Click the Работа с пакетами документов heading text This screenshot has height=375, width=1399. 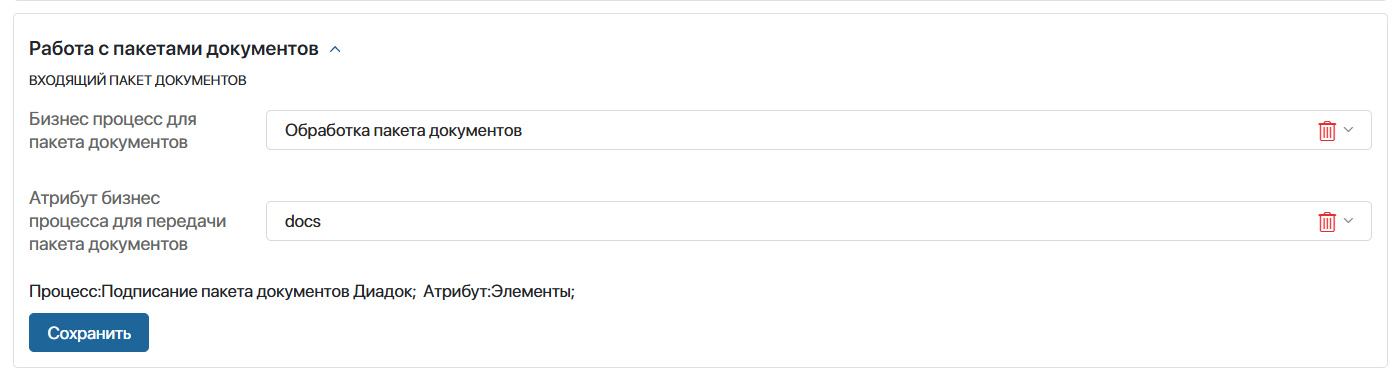pos(174,48)
